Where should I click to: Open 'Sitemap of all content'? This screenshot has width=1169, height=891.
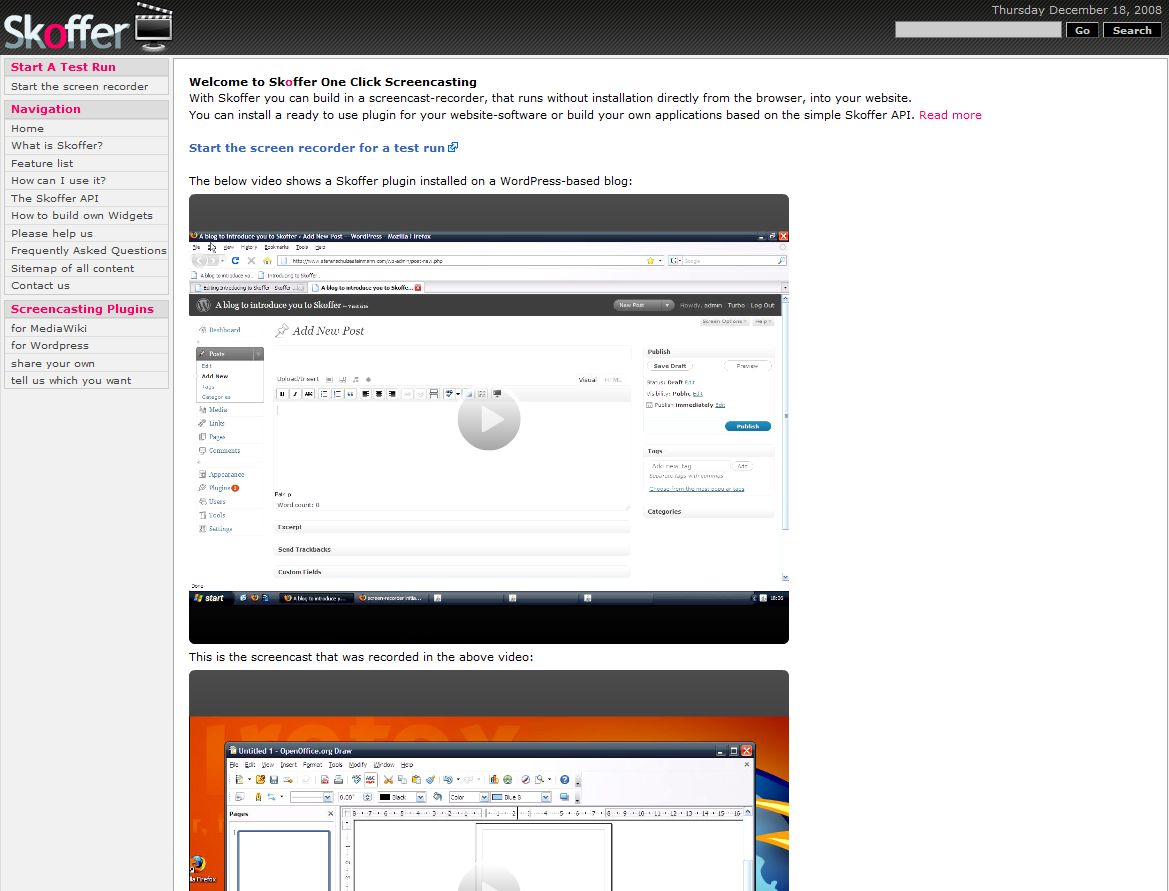pos(72,268)
